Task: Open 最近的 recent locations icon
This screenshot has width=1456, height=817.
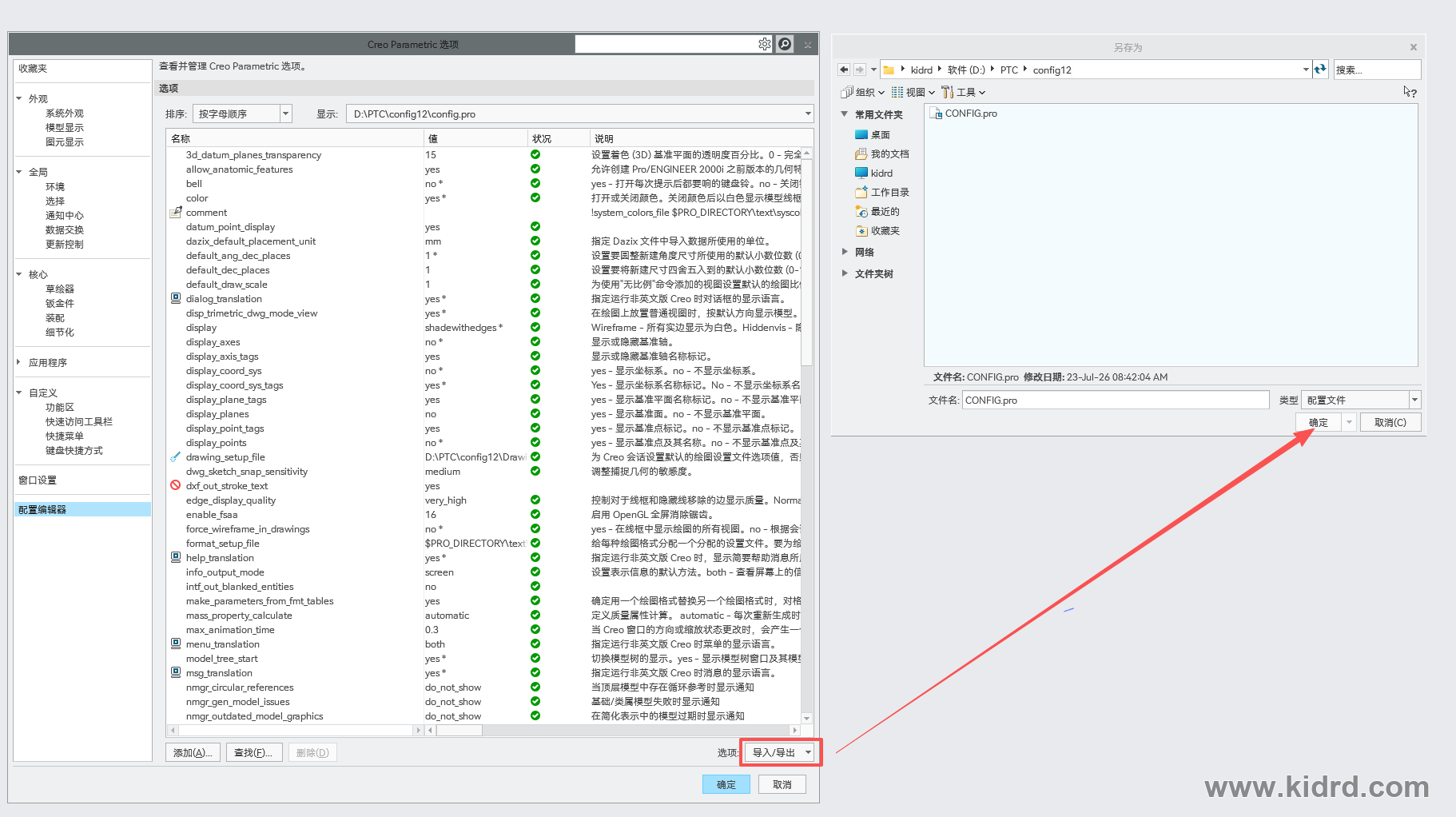Action: coord(861,212)
